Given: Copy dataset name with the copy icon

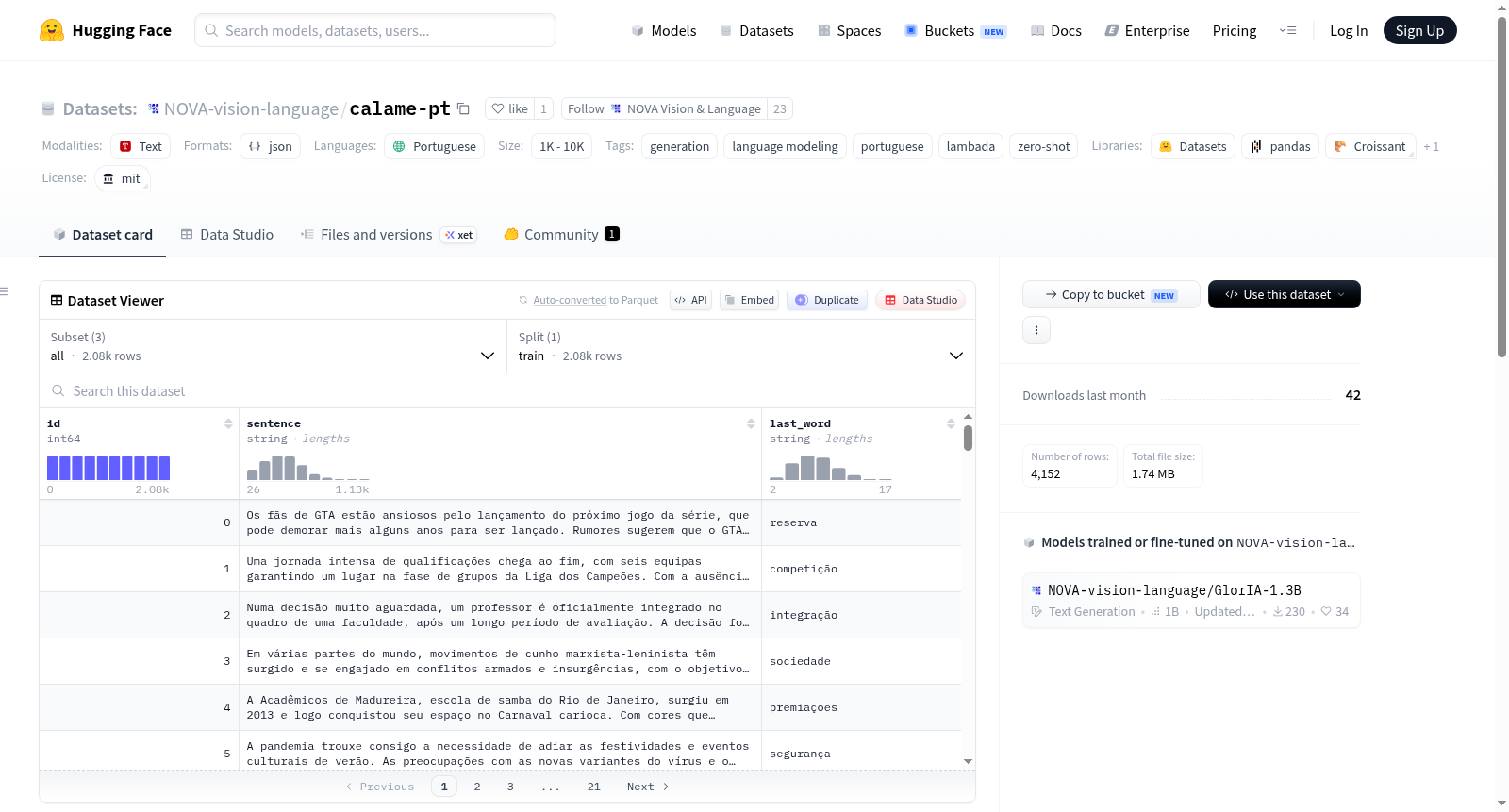Looking at the screenshot, I should [x=463, y=108].
